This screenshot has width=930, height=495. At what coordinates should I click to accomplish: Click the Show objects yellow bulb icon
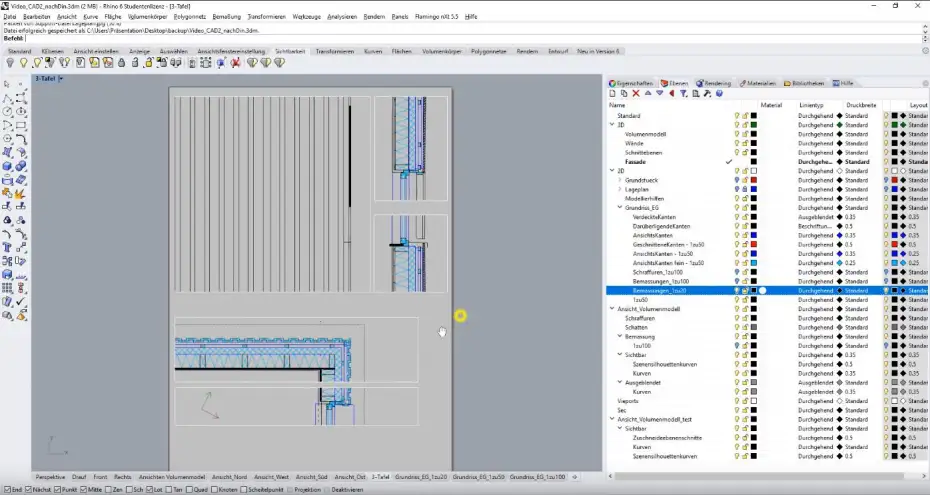(x=24, y=63)
